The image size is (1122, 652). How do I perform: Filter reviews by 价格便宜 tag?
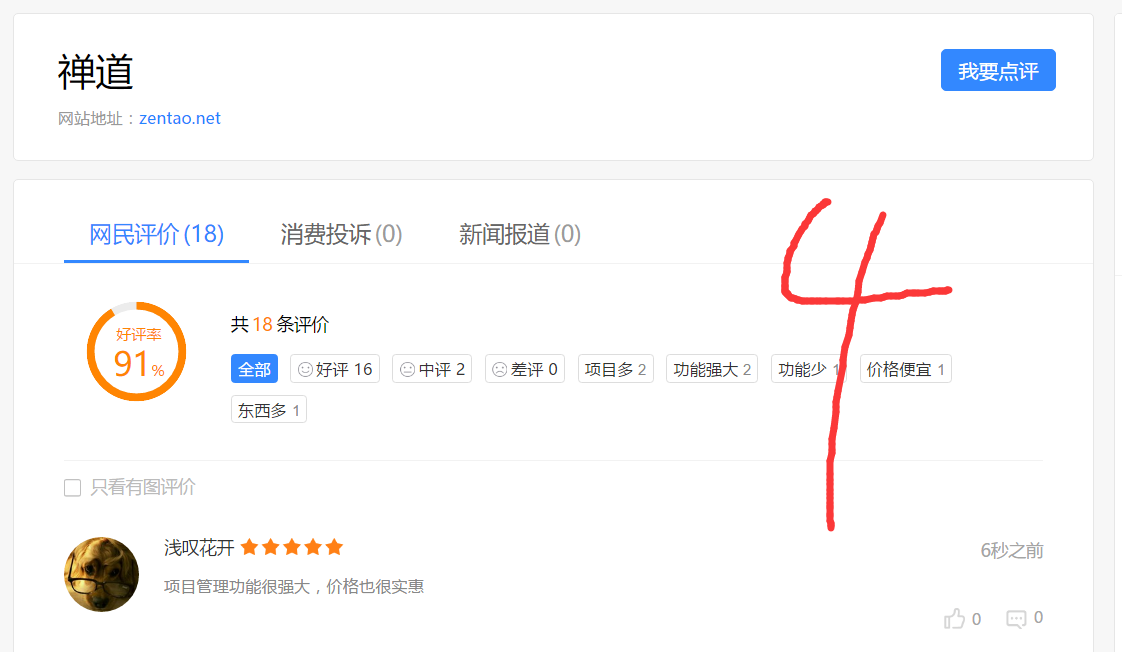pos(905,369)
